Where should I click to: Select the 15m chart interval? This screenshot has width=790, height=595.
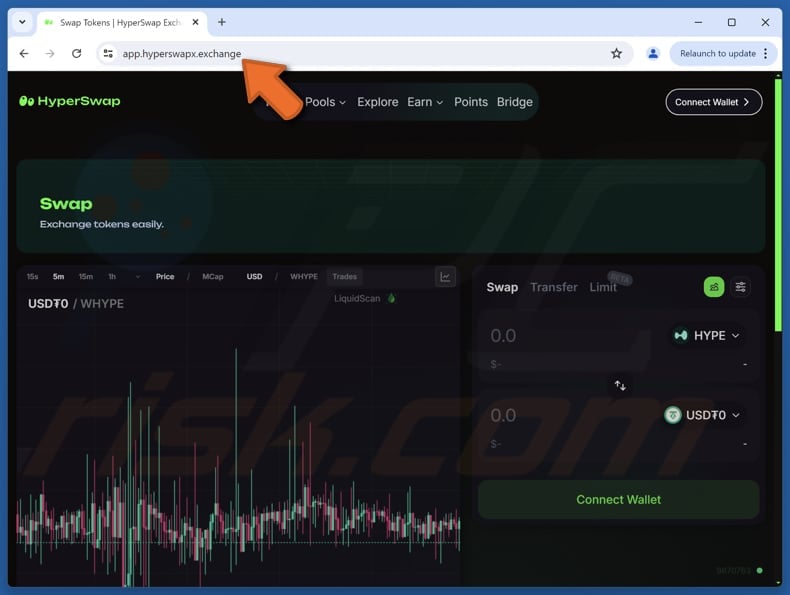coord(86,277)
